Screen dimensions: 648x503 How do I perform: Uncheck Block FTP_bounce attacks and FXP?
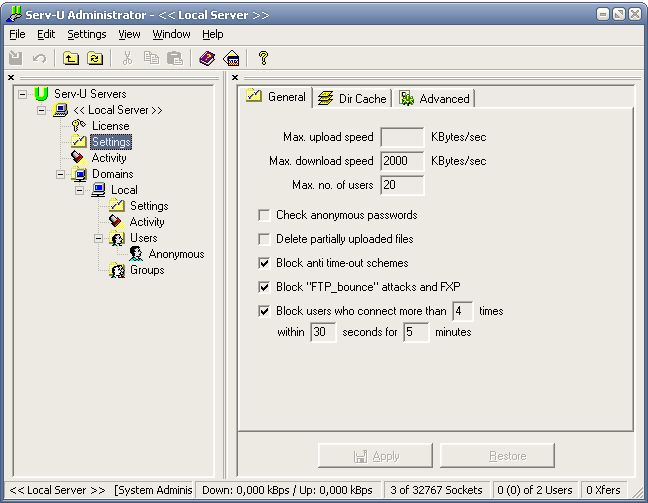point(264,287)
